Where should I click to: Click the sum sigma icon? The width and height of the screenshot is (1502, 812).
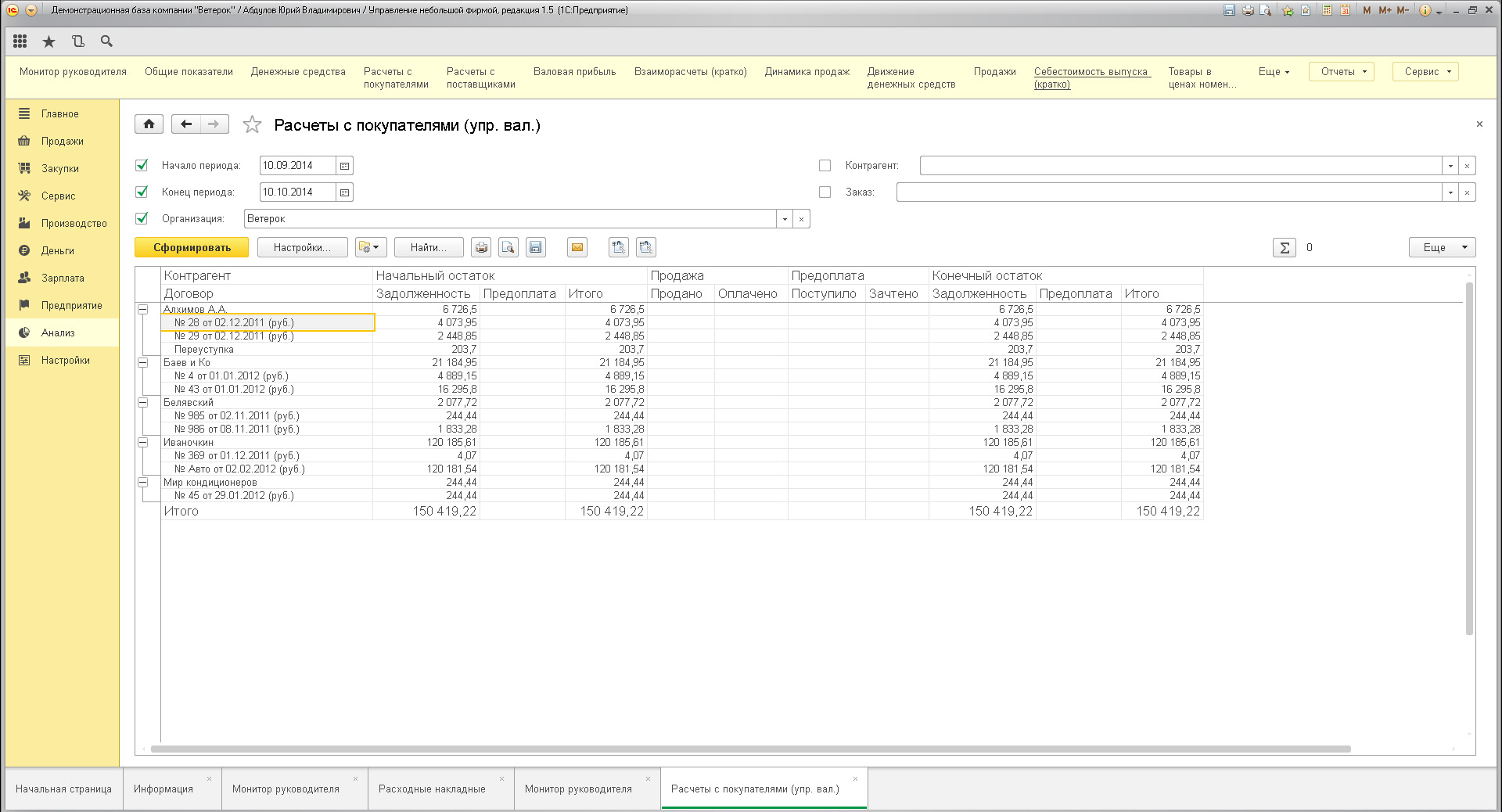[1285, 247]
